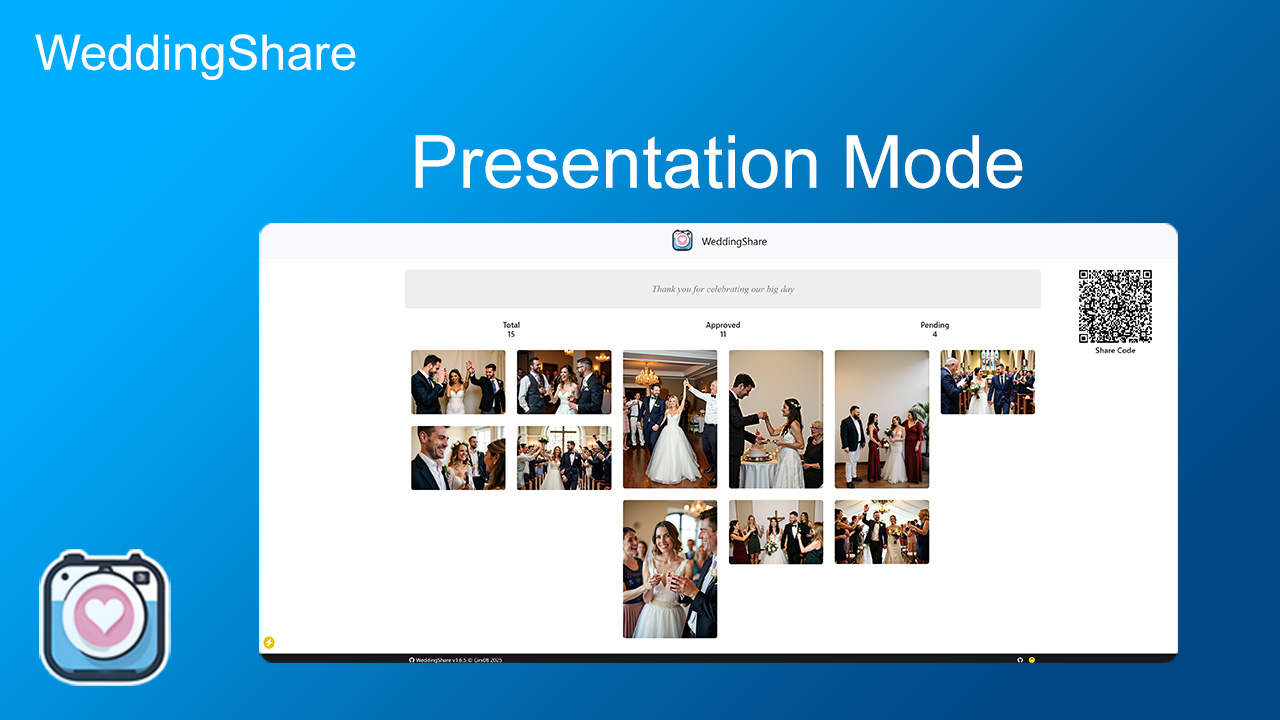The height and width of the screenshot is (720, 1280).
Task: Open the church aisle photo
Action: tap(988, 382)
